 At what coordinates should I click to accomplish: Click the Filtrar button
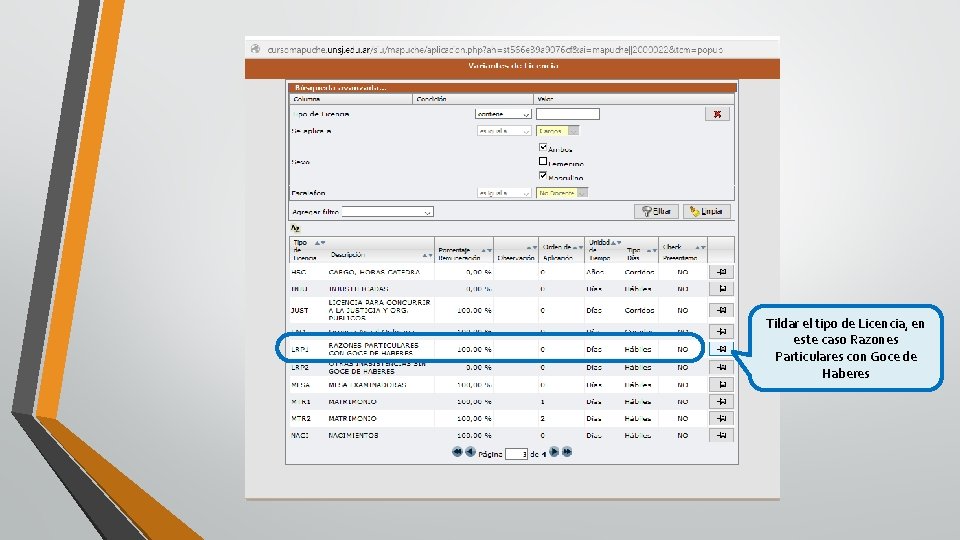point(656,211)
